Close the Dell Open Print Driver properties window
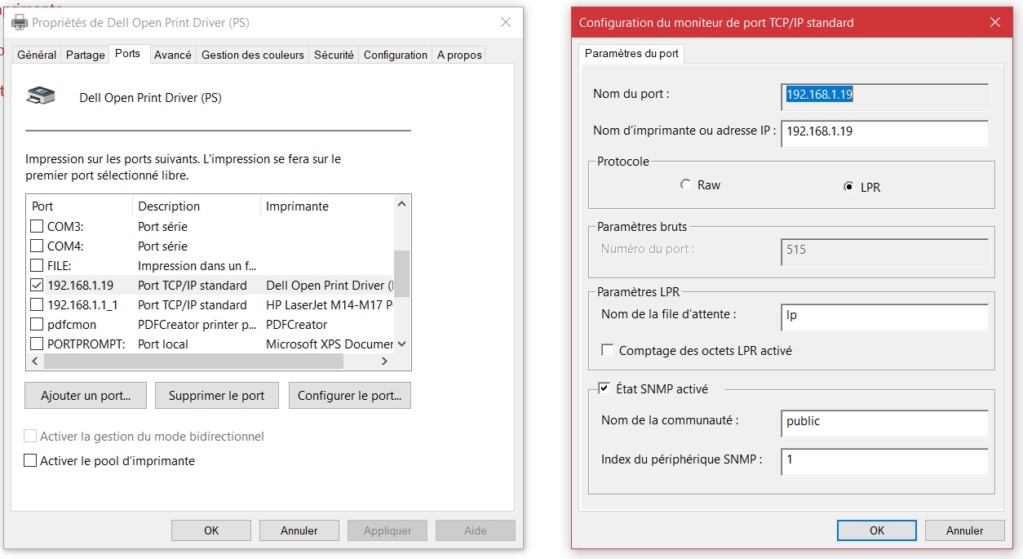 (506, 22)
